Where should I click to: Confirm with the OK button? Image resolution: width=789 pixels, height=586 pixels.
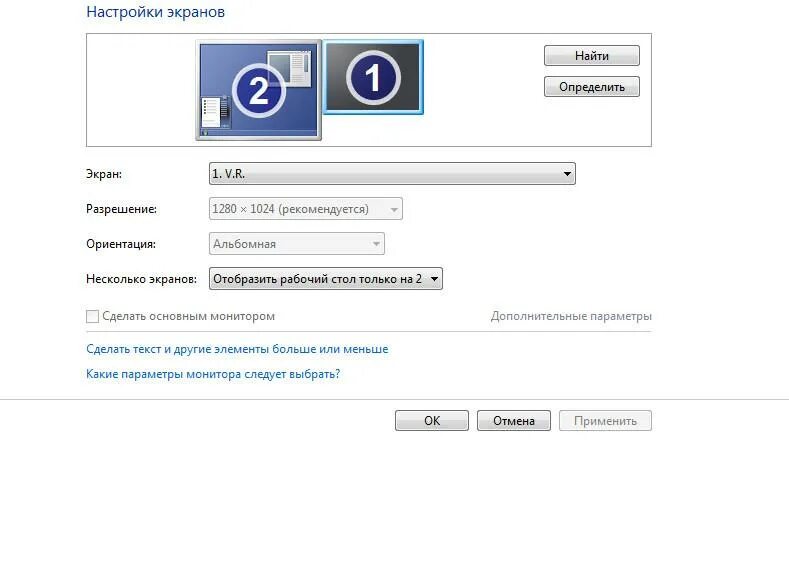[x=432, y=421]
